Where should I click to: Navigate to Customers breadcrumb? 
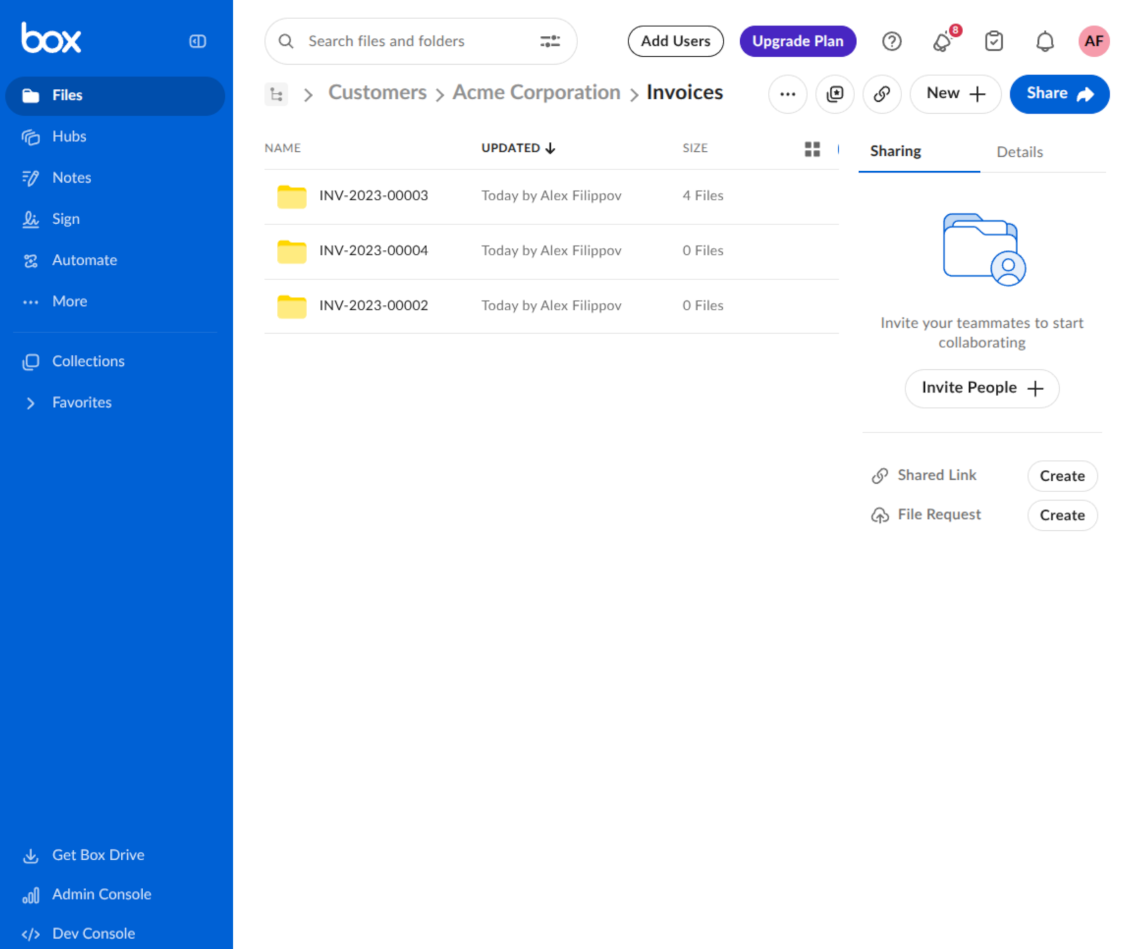click(x=378, y=92)
